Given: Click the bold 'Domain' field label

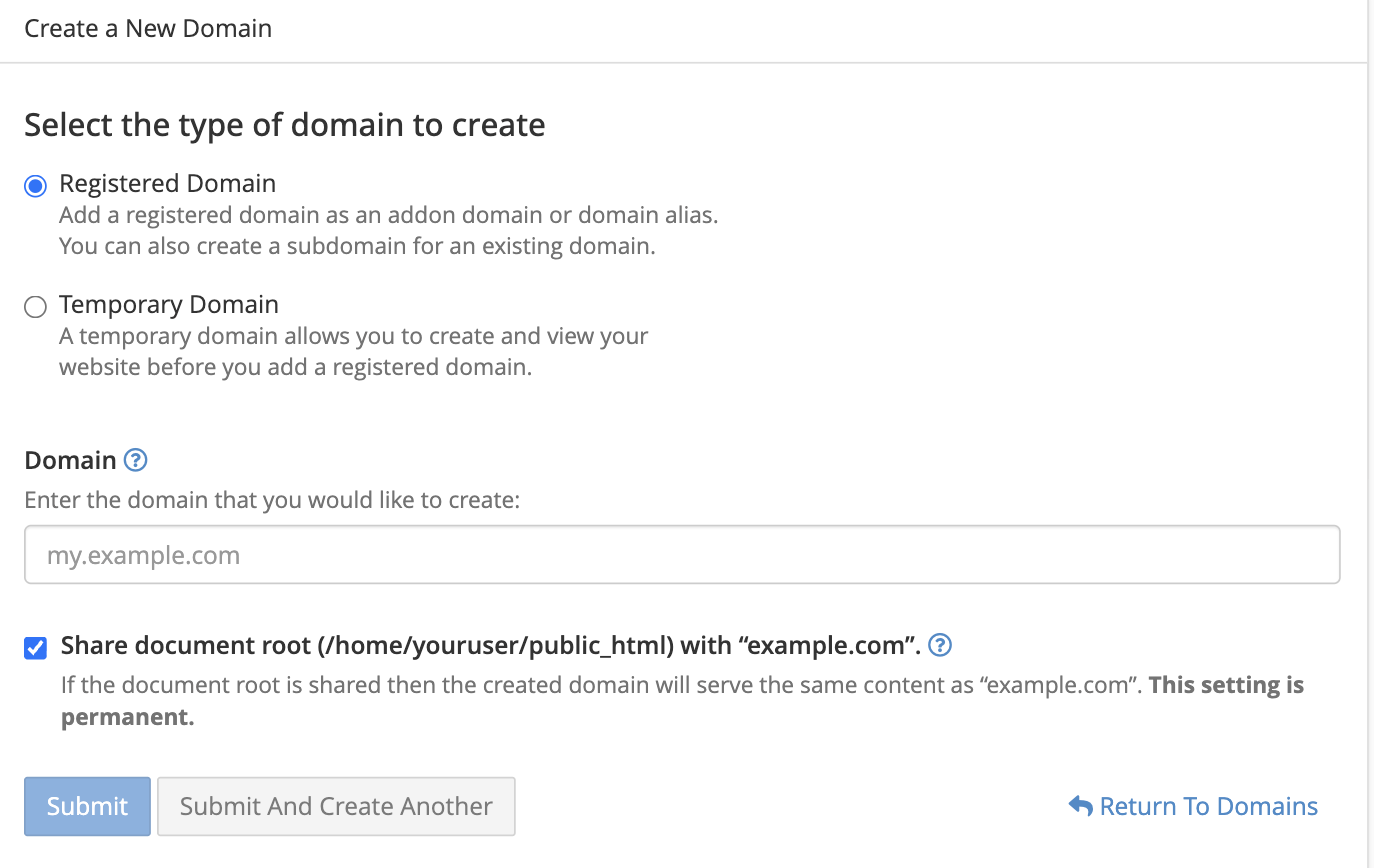Looking at the screenshot, I should click(x=71, y=460).
